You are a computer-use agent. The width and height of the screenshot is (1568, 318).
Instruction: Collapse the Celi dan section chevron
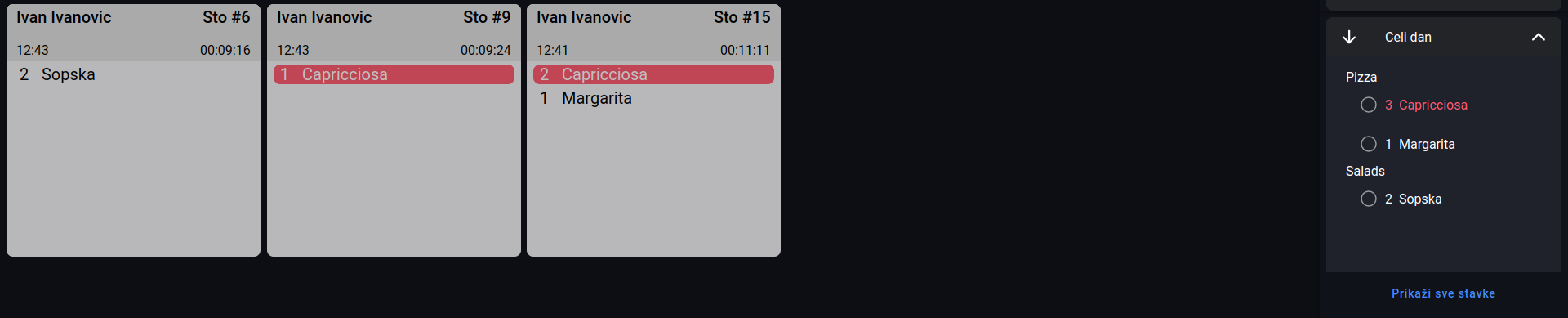tap(1539, 37)
